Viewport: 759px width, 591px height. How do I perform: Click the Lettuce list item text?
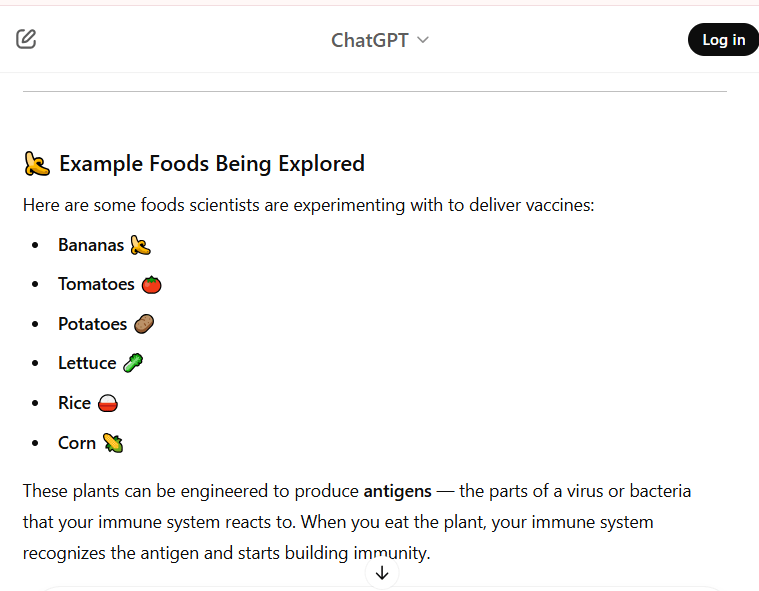click(87, 363)
